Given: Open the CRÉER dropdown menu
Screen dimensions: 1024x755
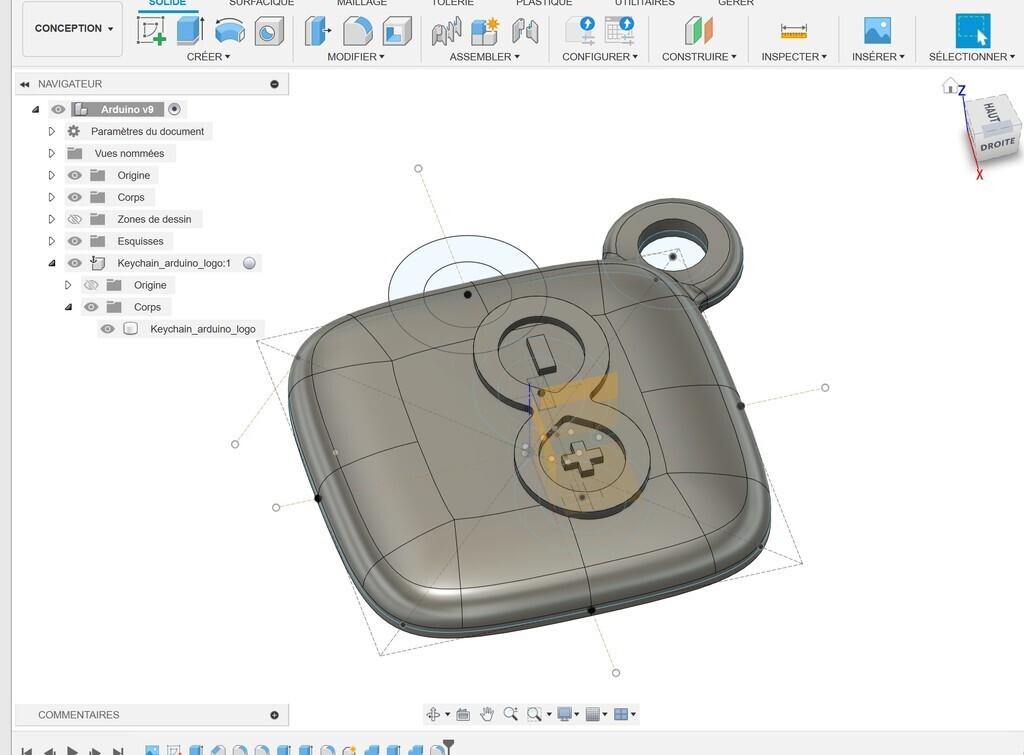Looking at the screenshot, I should coord(208,57).
